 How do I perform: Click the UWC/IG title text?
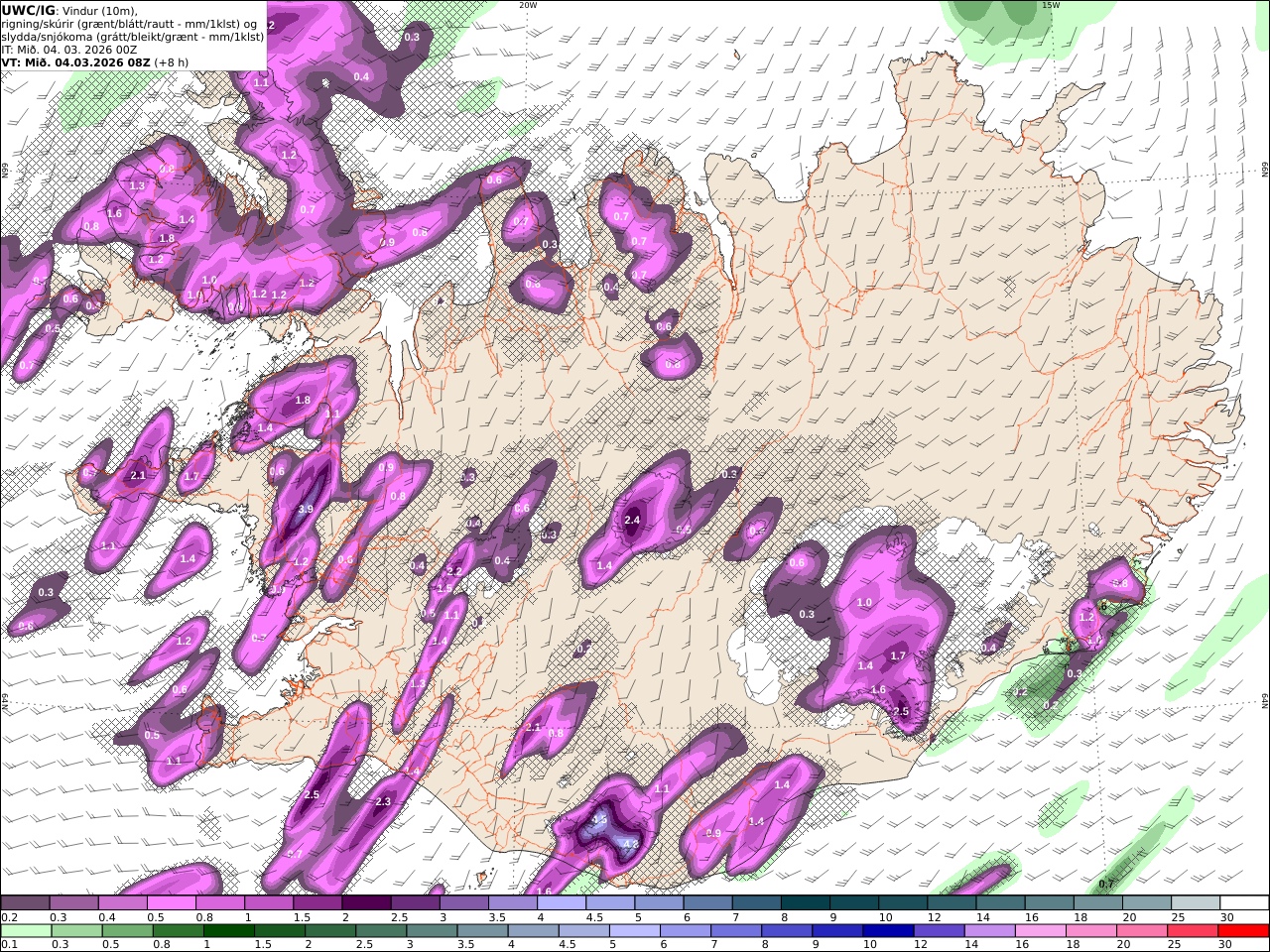(28, 10)
